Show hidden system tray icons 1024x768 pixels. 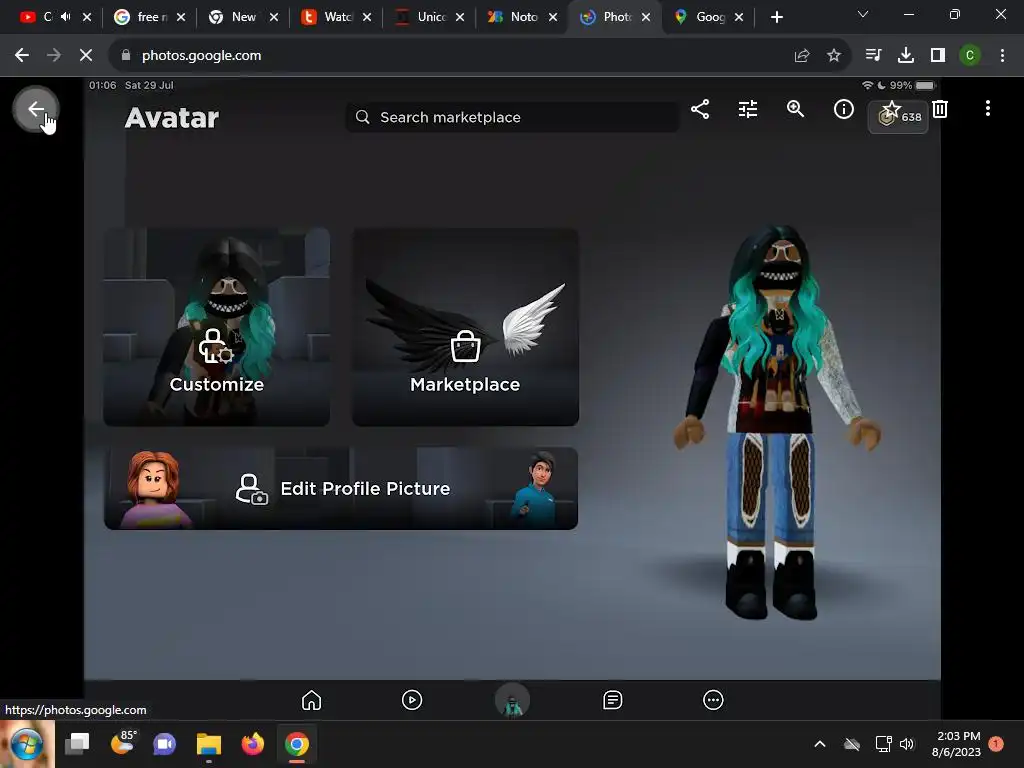coord(820,744)
